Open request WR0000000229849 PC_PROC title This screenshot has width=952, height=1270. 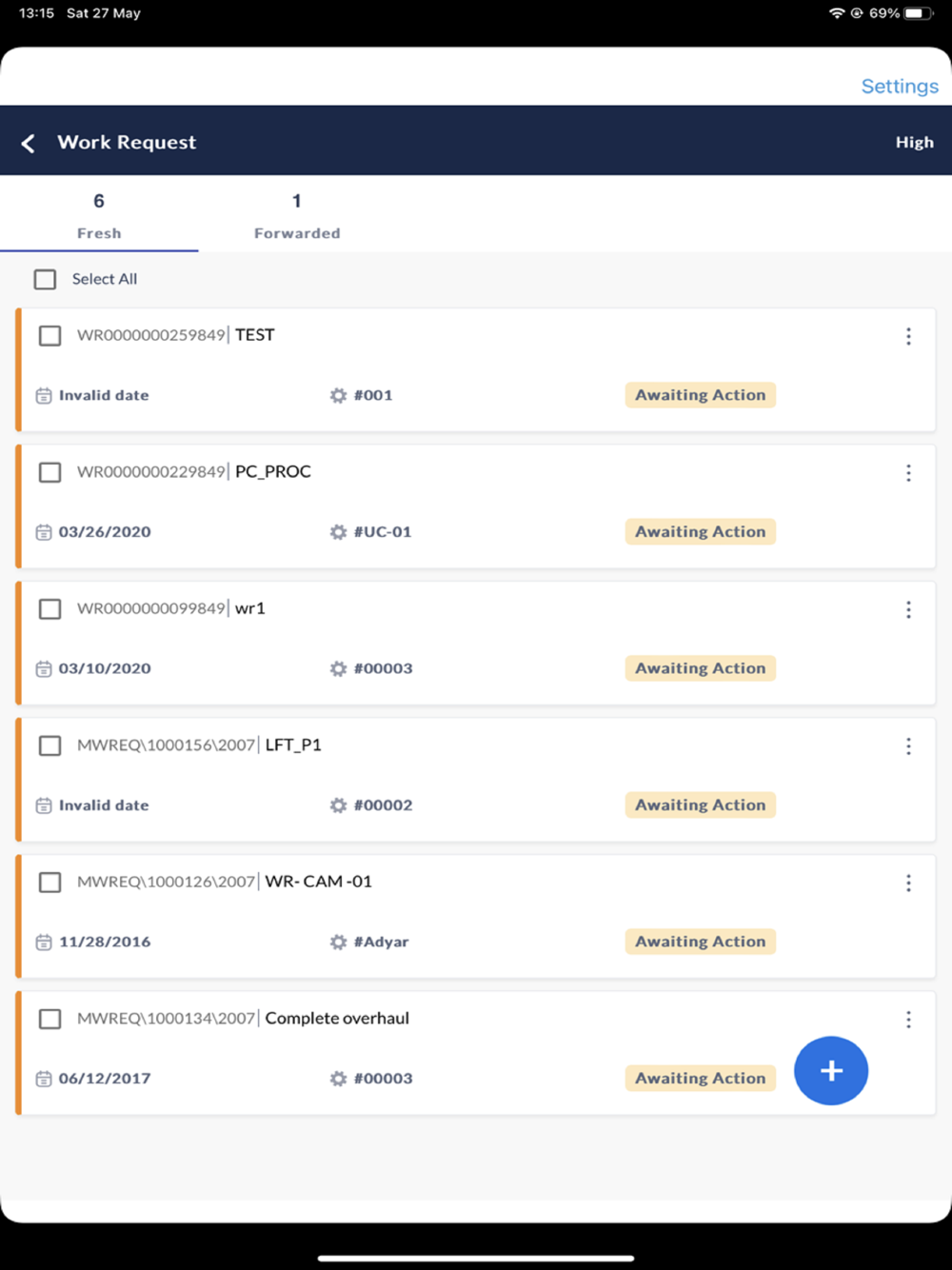point(194,472)
